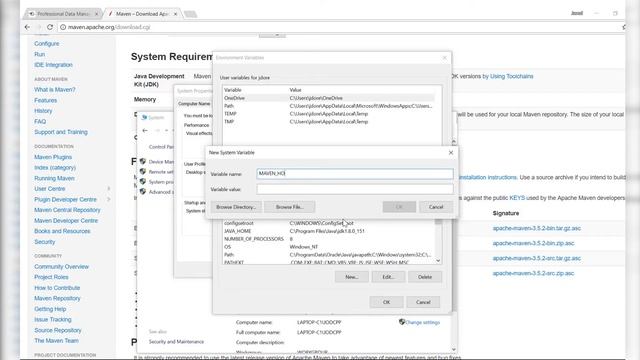Switch to the Professional Data Management tab
640x360 pixels.
(x=63, y=14)
